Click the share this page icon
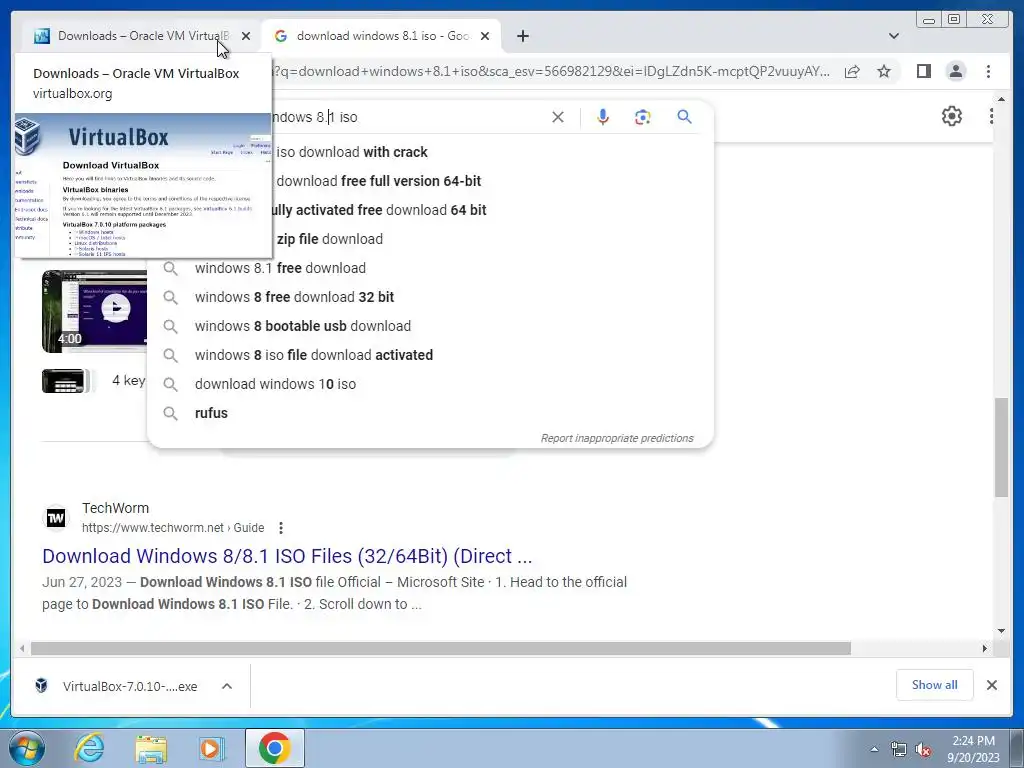This screenshot has height=768, width=1024. 852,71
